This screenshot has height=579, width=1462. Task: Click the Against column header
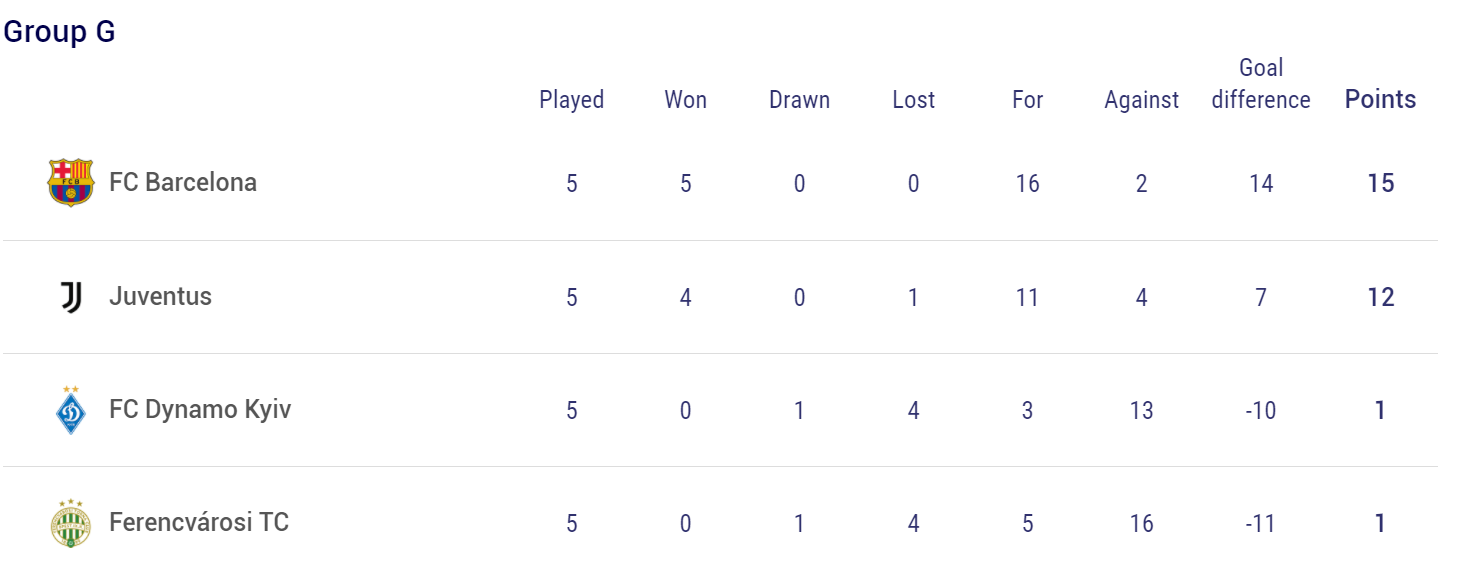(1142, 100)
